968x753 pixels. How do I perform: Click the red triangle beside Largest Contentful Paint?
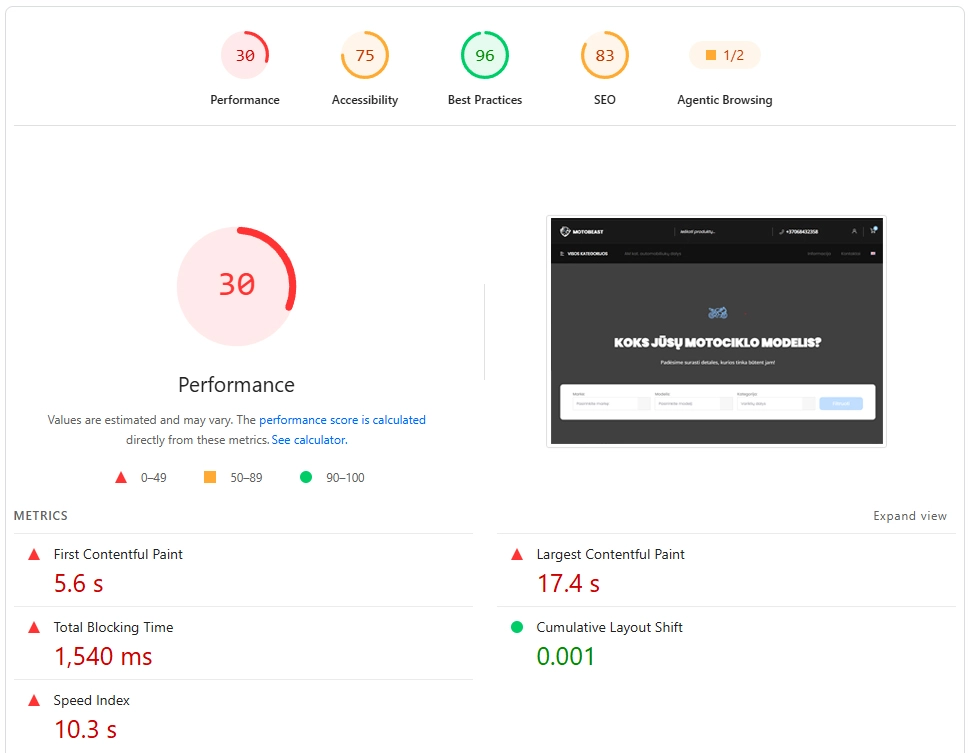[x=517, y=555]
